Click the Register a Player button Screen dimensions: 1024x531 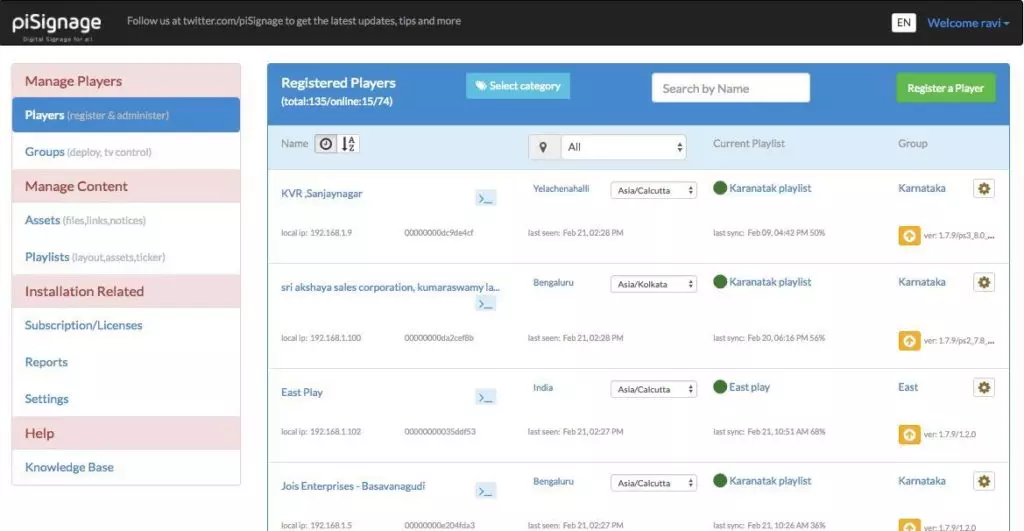coord(945,88)
